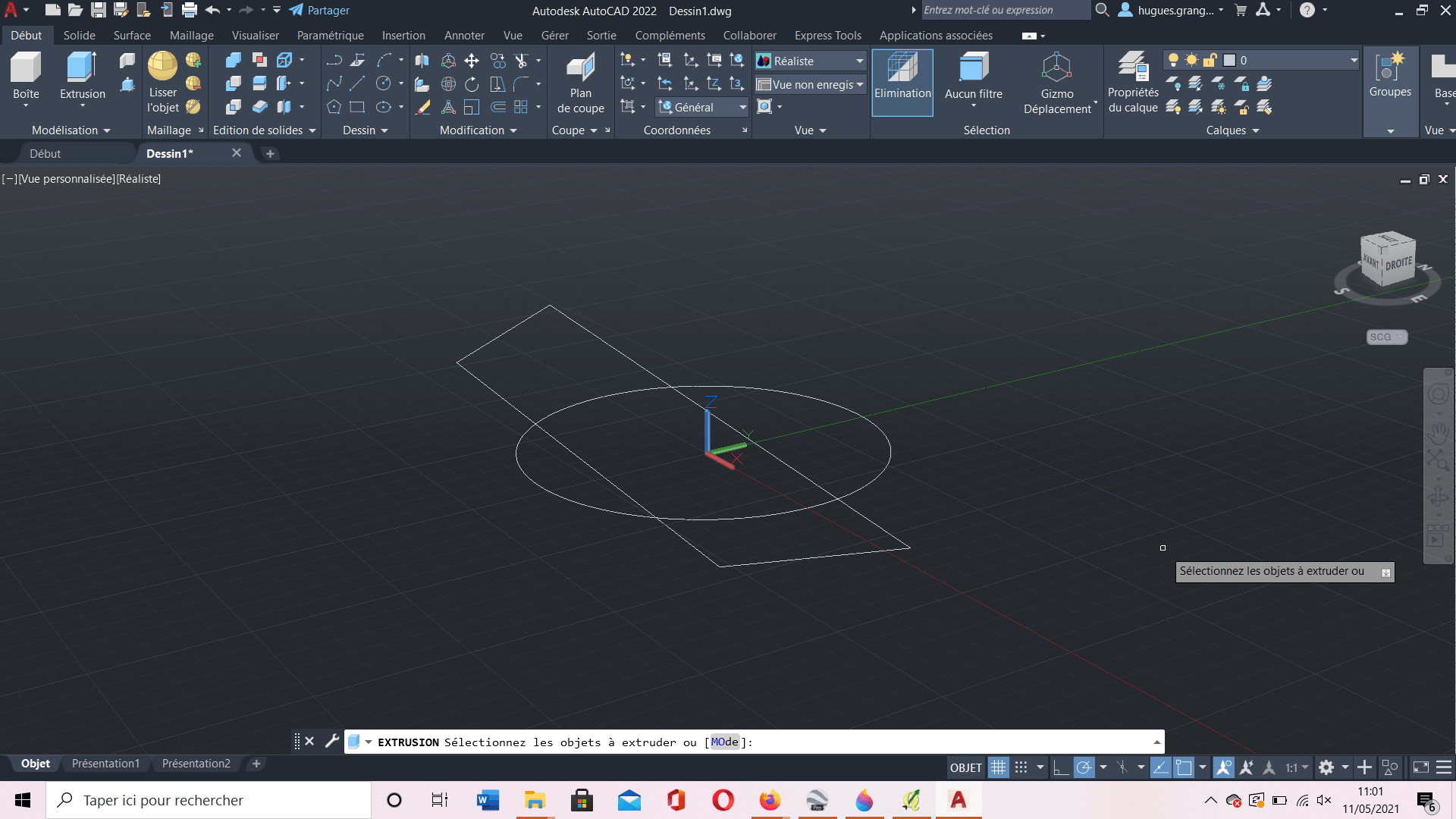Toggle the grid display in status bar
The width and height of the screenshot is (1456, 819).
(x=999, y=767)
